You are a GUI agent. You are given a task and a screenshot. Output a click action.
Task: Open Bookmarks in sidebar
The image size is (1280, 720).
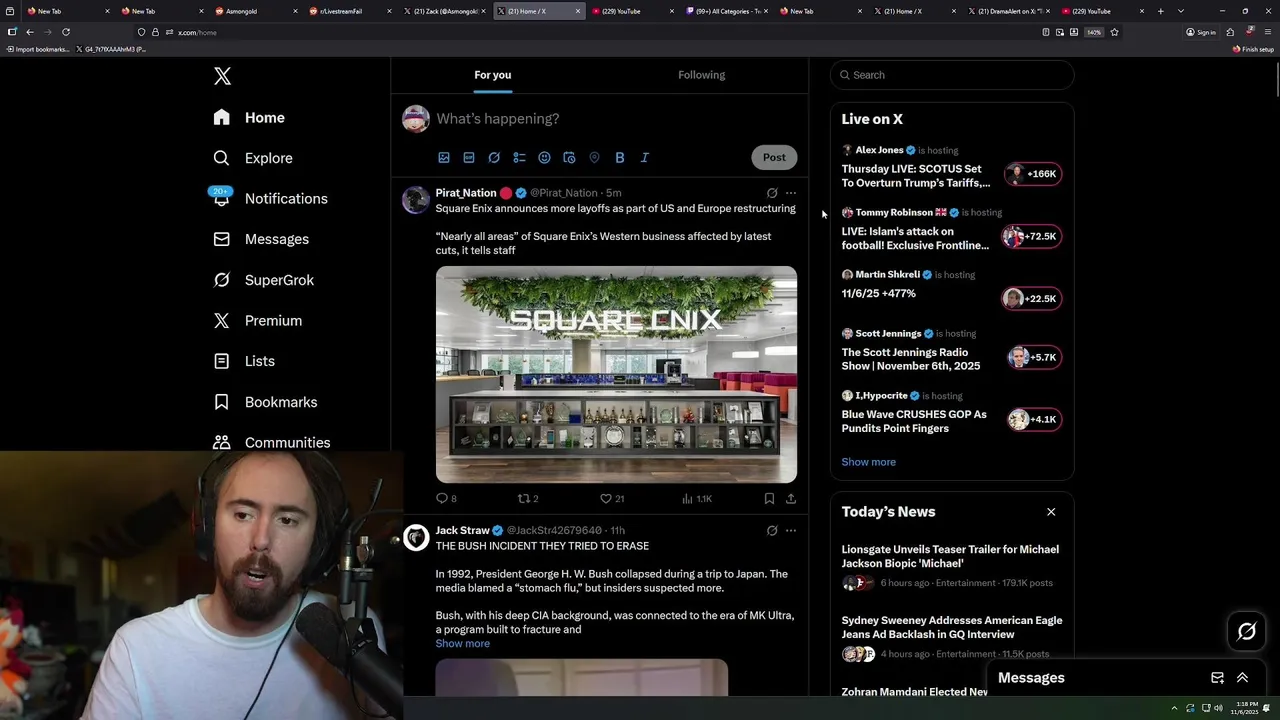266,402
